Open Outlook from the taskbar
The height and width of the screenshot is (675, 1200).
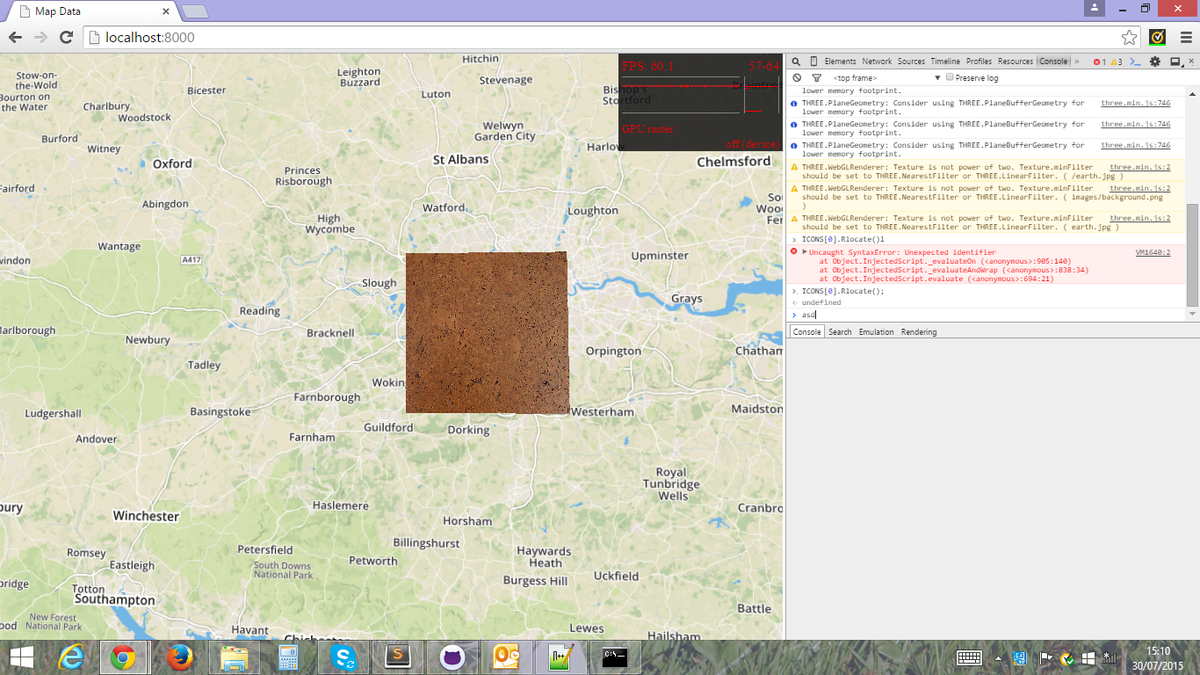[x=505, y=657]
